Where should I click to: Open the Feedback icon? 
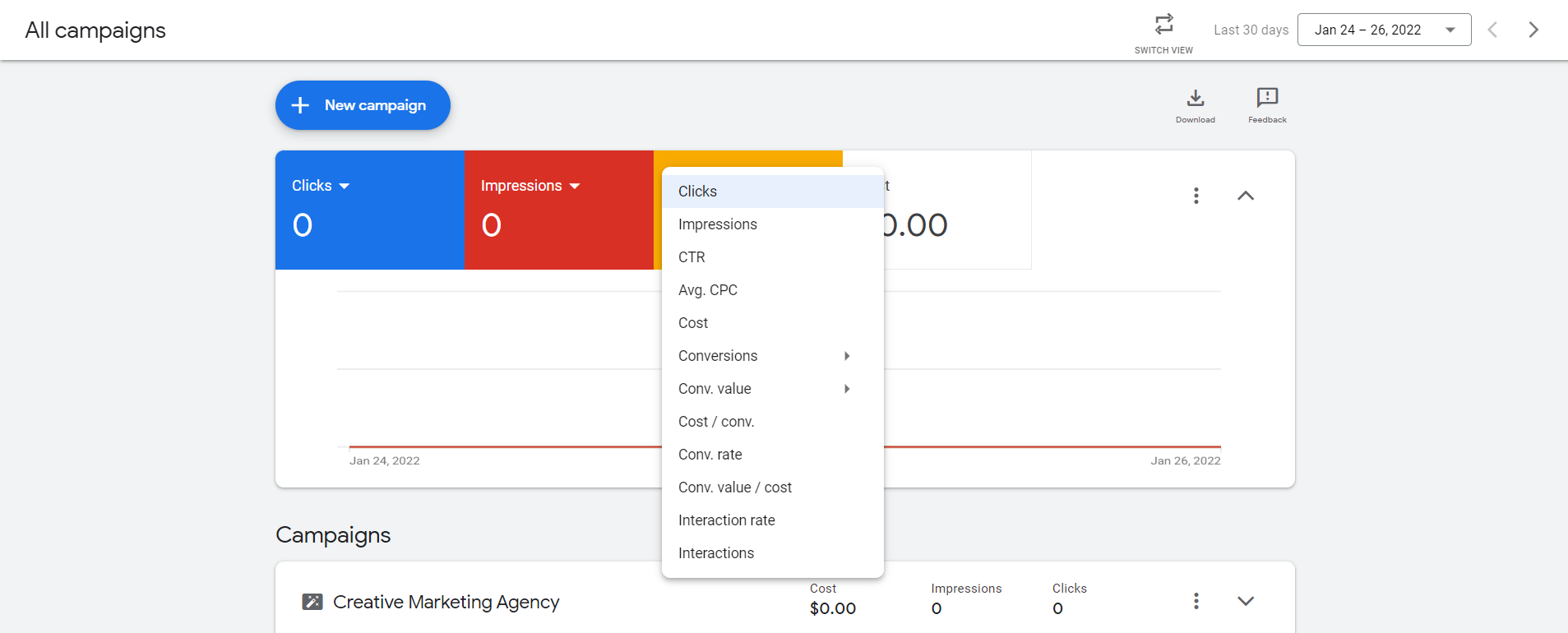(1267, 98)
